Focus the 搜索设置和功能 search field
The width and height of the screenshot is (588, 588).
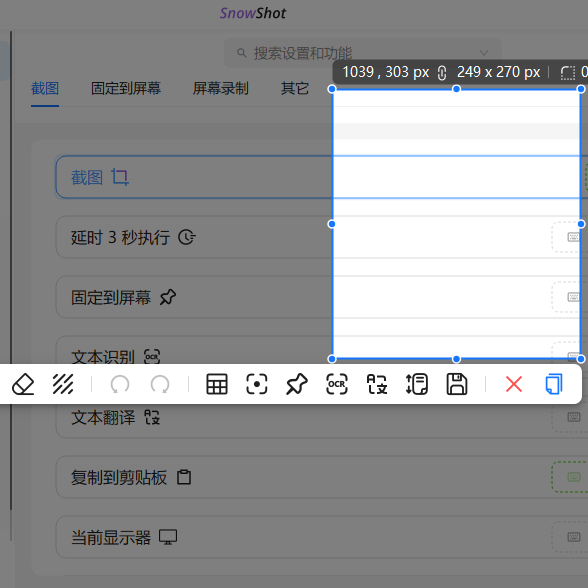363,53
